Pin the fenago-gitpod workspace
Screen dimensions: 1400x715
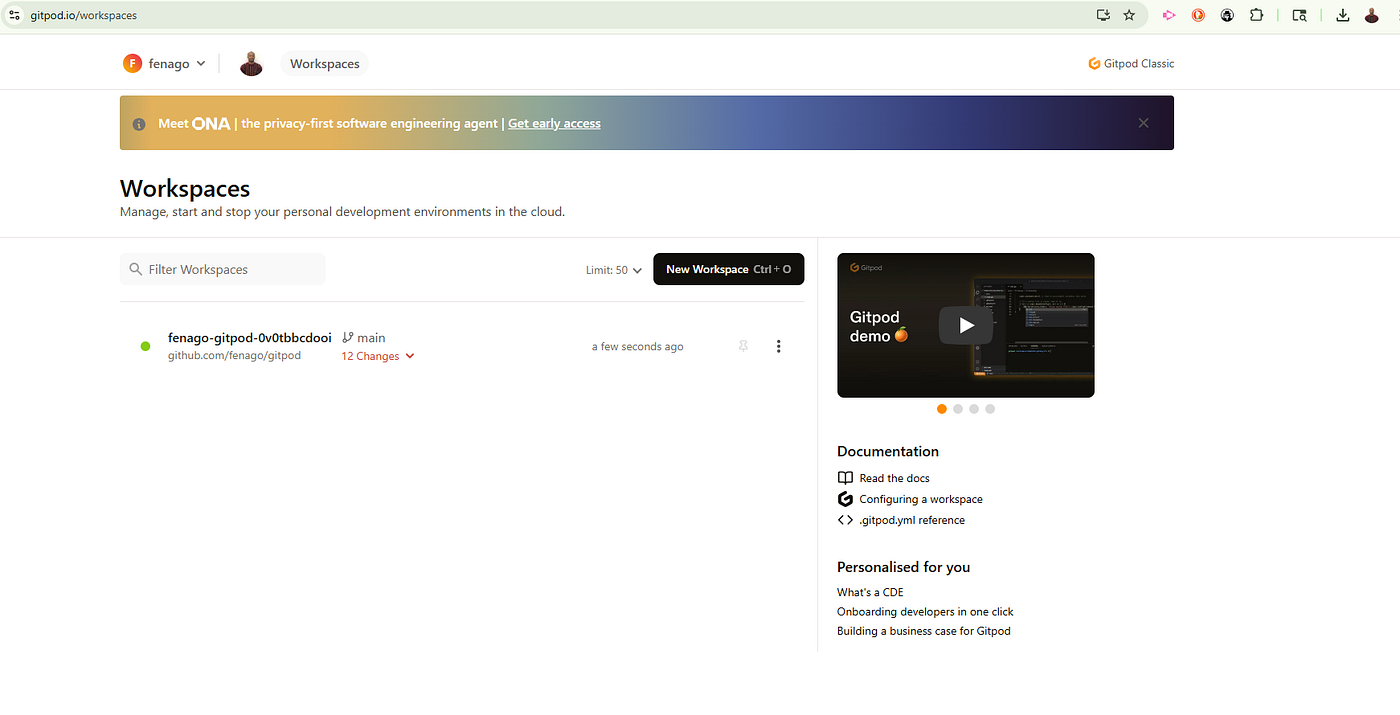(x=743, y=346)
